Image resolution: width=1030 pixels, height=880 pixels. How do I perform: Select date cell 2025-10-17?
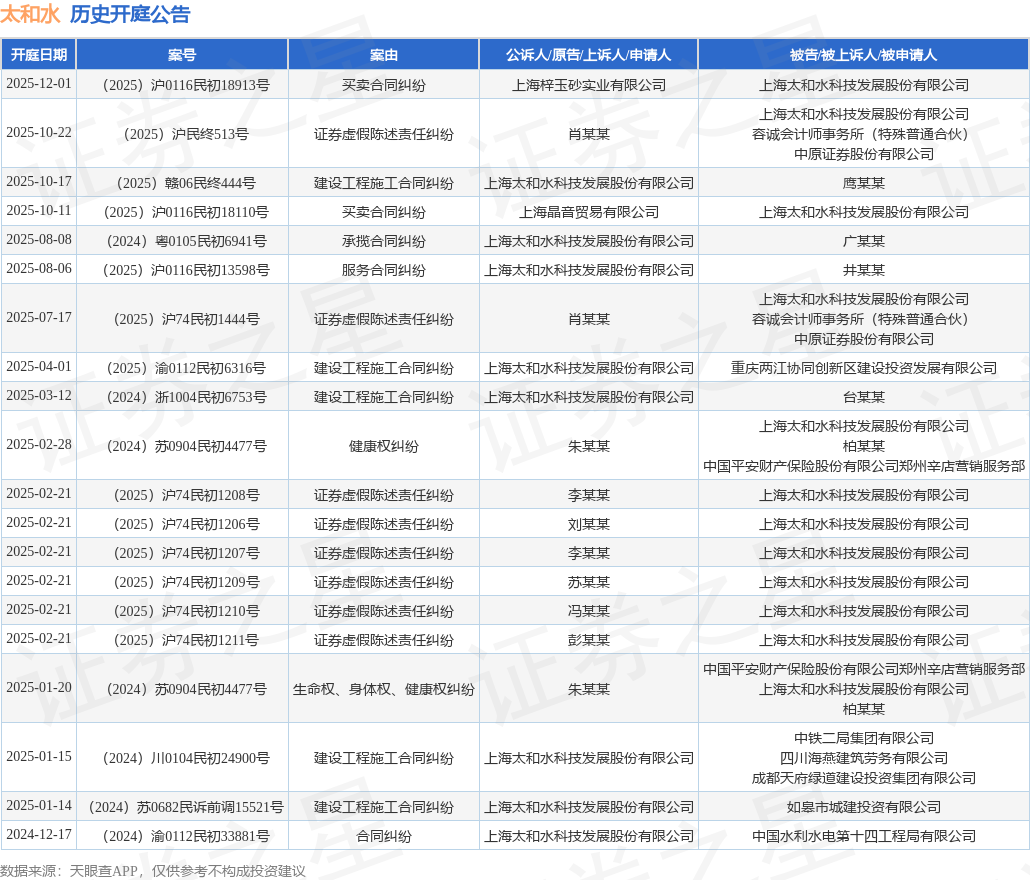(x=39, y=182)
